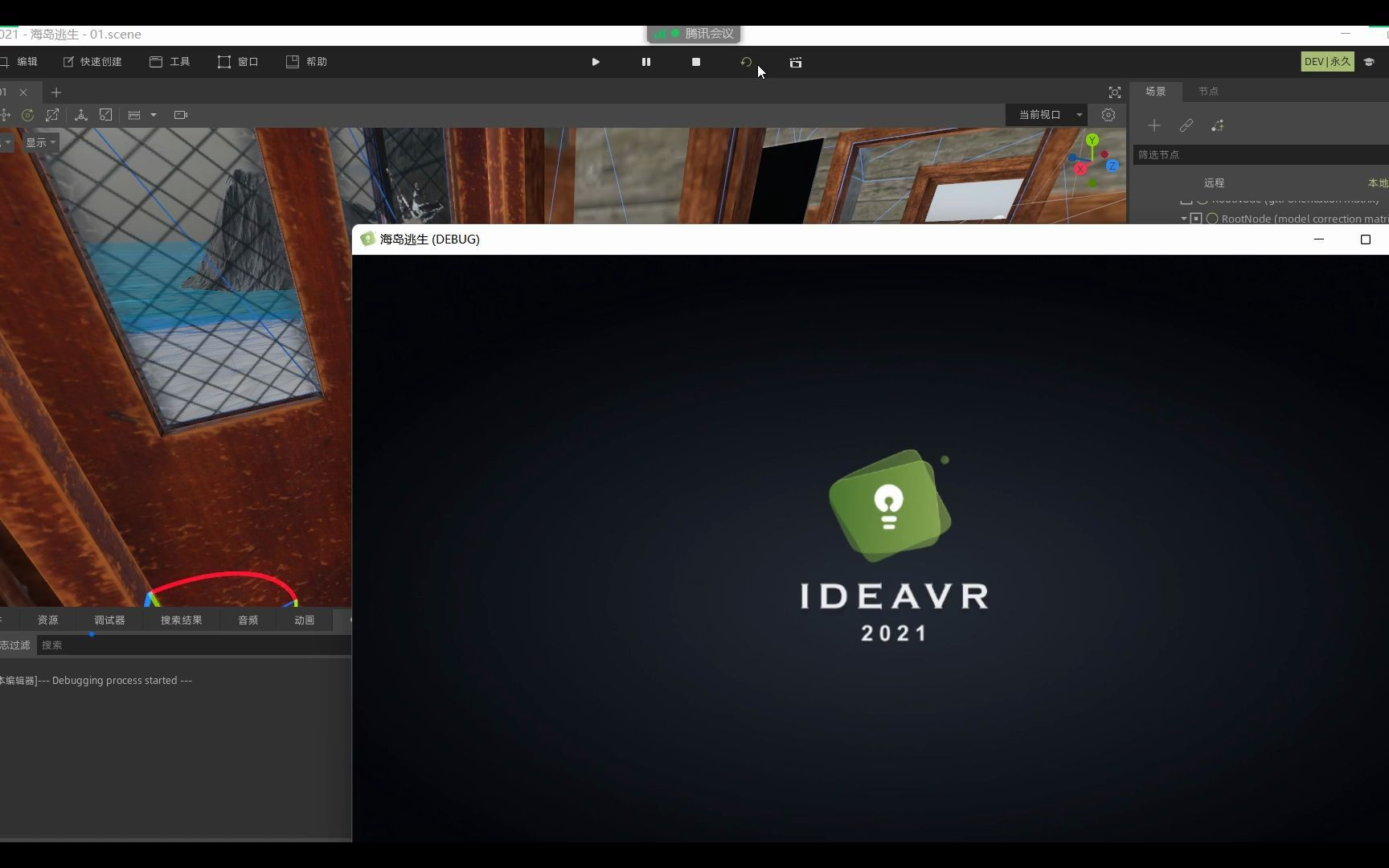
Task: Open the 编辑 menu
Action: tap(19, 62)
